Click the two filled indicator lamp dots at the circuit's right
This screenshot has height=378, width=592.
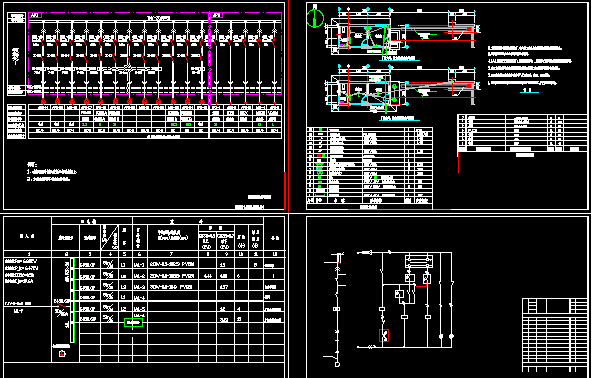(446, 336)
